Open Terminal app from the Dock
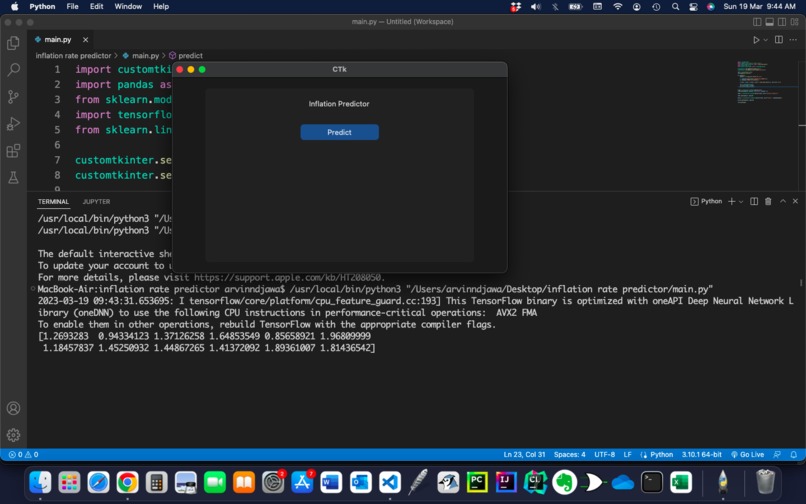 pos(652,483)
